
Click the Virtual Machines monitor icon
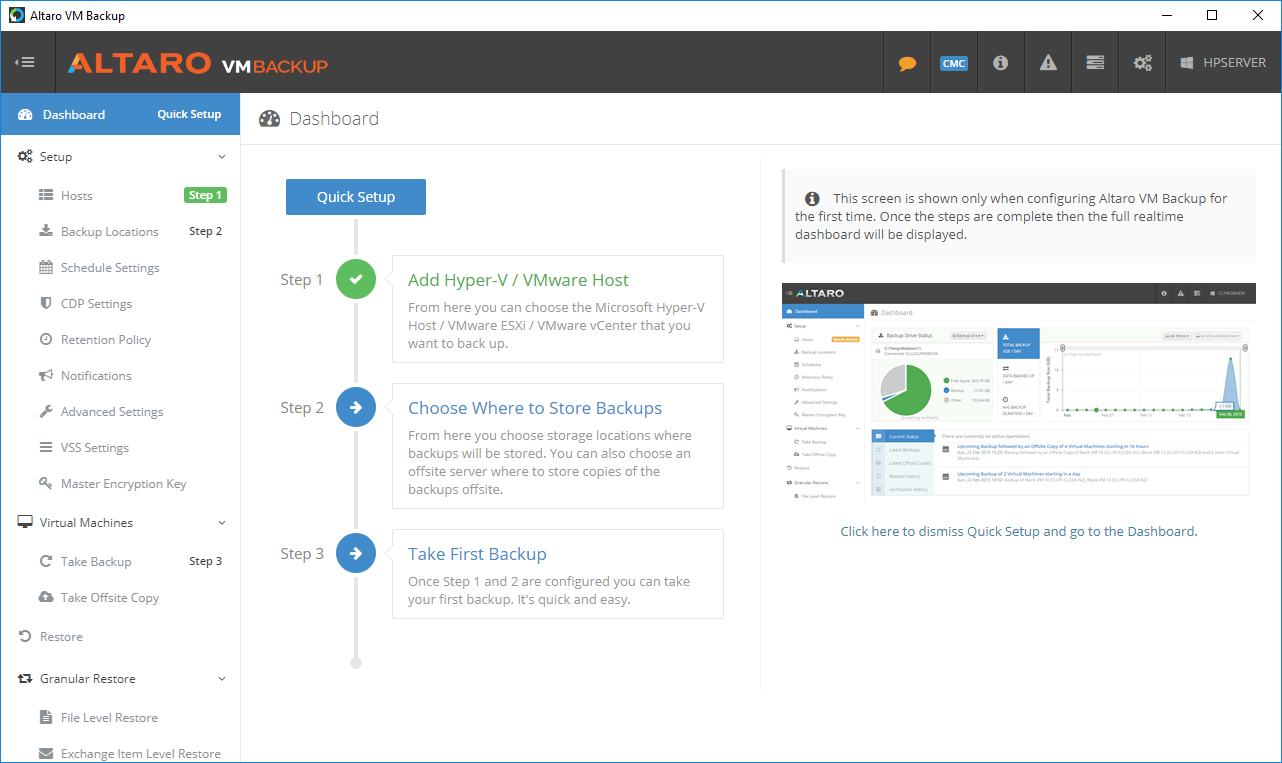pyautogui.click(x=25, y=522)
